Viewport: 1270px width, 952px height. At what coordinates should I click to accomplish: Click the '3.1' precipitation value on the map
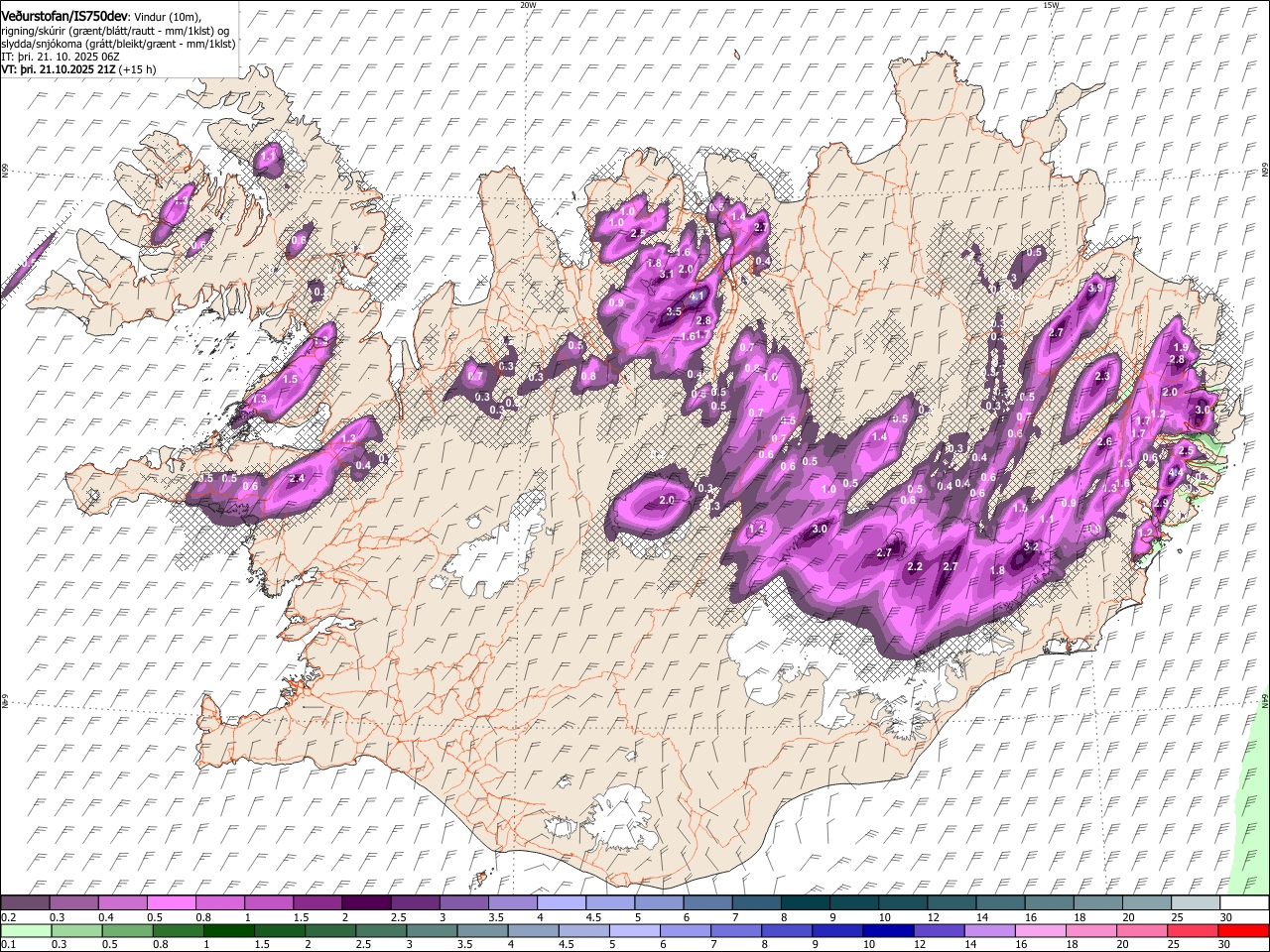(x=667, y=274)
